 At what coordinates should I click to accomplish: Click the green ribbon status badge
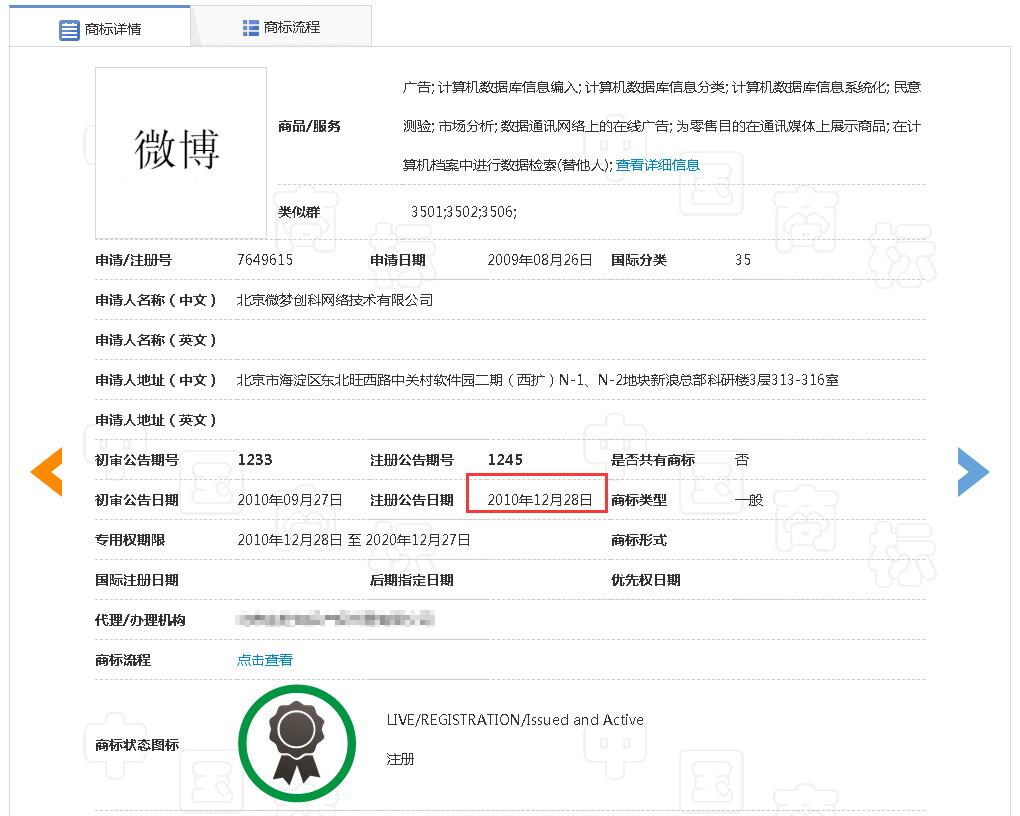coord(297,744)
